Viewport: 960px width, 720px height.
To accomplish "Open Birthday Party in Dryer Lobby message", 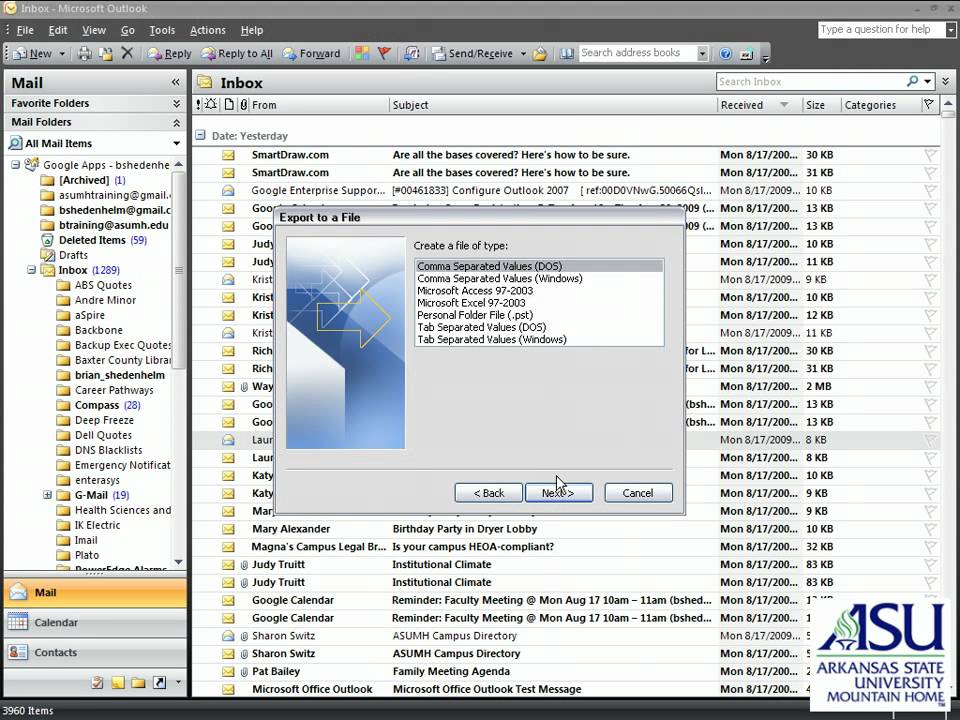I will (464, 529).
